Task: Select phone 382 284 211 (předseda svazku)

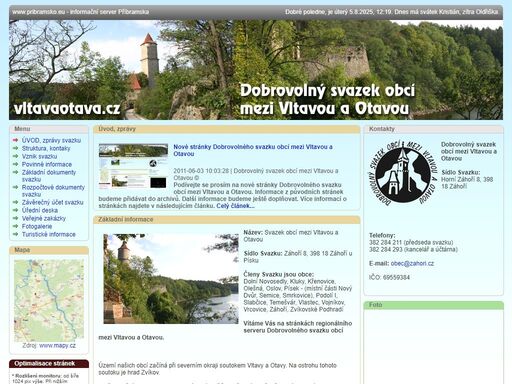Action: [411, 242]
